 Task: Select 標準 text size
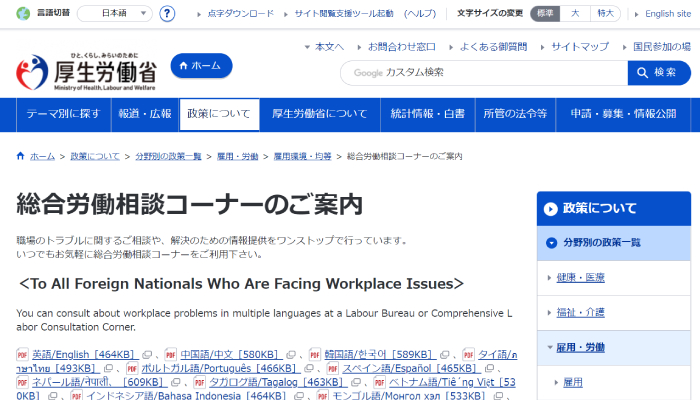[545, 13]
